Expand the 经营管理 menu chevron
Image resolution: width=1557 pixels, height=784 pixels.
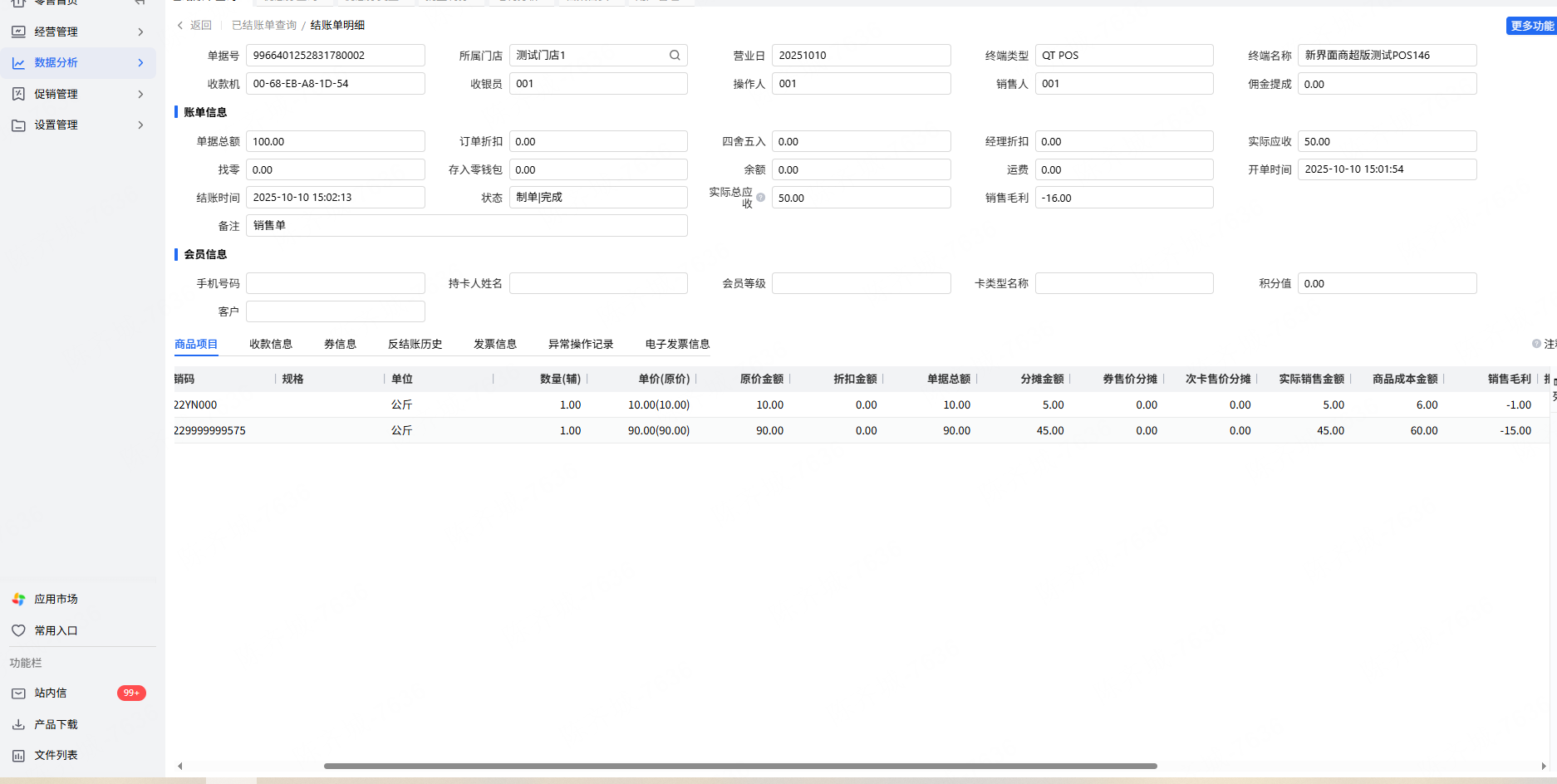[x=140, y=32]
